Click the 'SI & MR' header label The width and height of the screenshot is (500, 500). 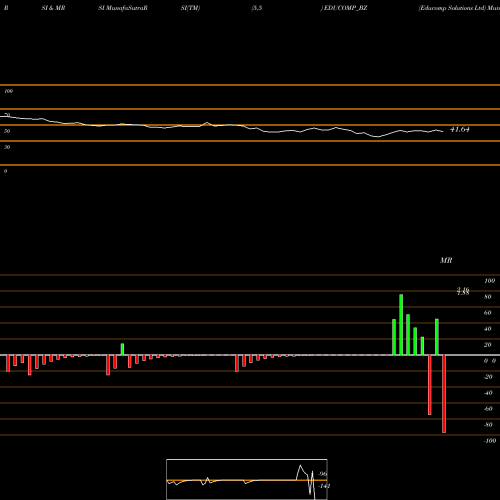pos(53,8)
